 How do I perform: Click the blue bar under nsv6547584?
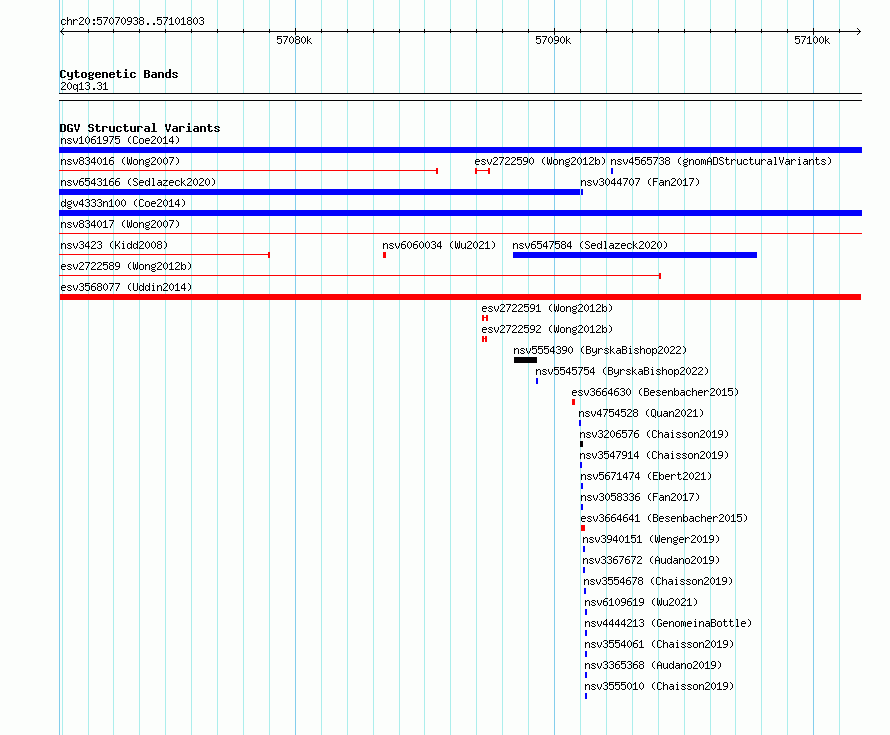[x=635, y=255]
